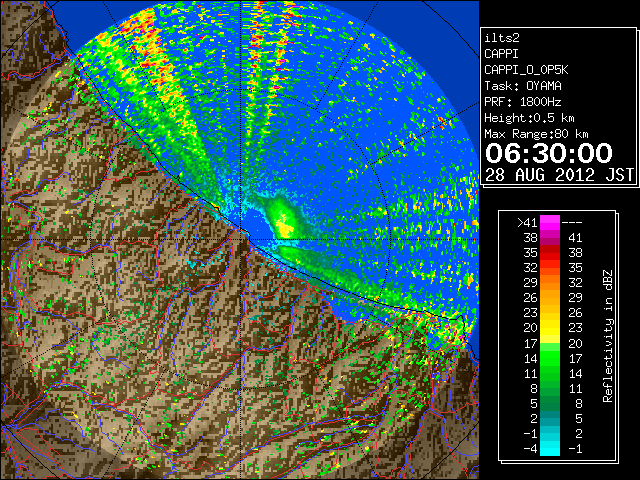Click the 'ilts2' site label
Viewport: 640px width, 480px height.
click(502, 38)
